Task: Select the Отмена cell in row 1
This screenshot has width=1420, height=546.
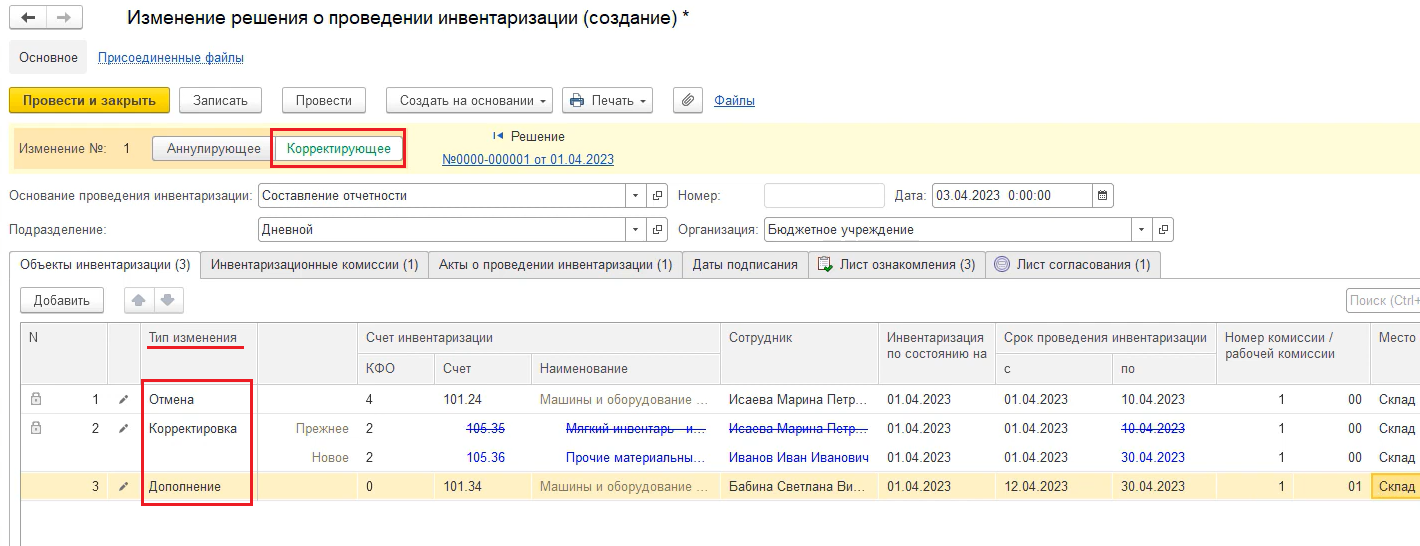Action: pyautogui.click(x=198, y=400)
